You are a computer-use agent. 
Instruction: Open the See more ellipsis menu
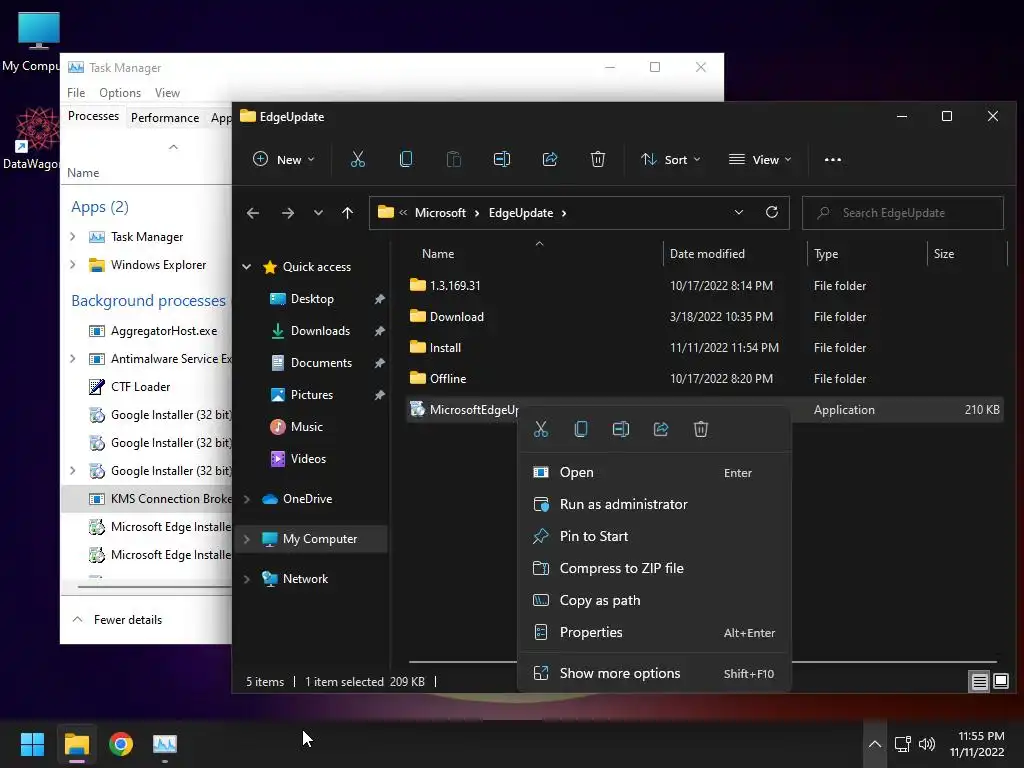click(x=833, y=159)
